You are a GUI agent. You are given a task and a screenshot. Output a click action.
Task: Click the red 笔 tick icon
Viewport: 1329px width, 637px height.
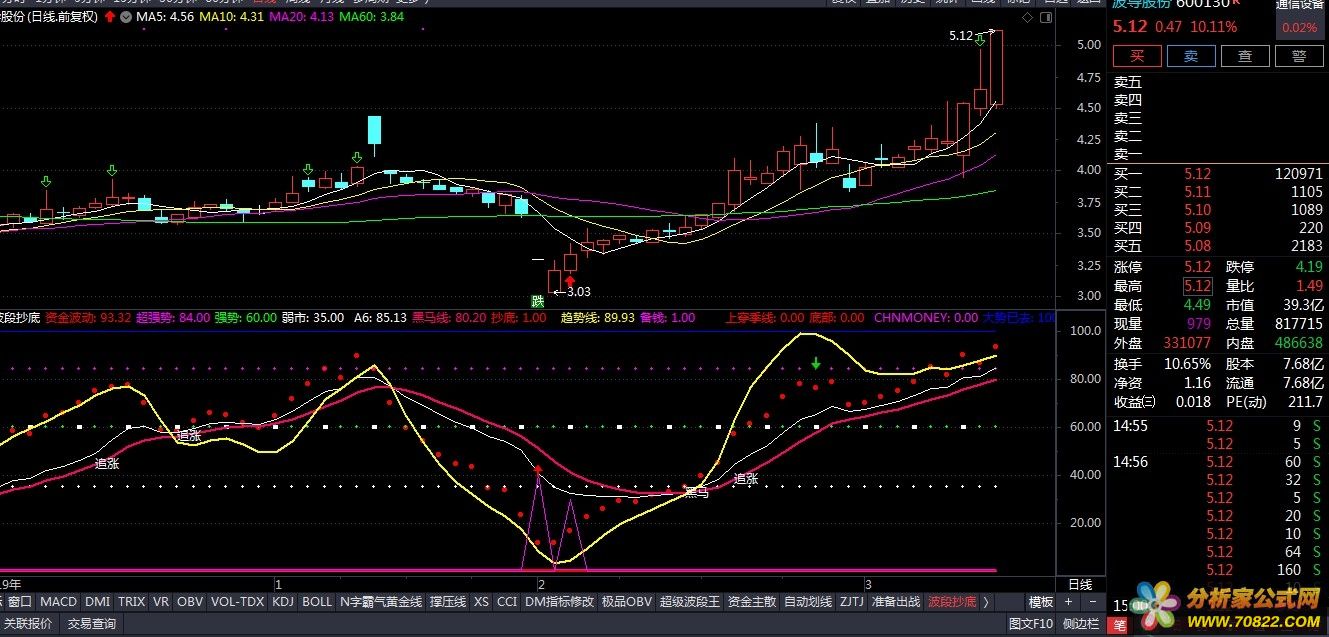tap(1119, 626)
